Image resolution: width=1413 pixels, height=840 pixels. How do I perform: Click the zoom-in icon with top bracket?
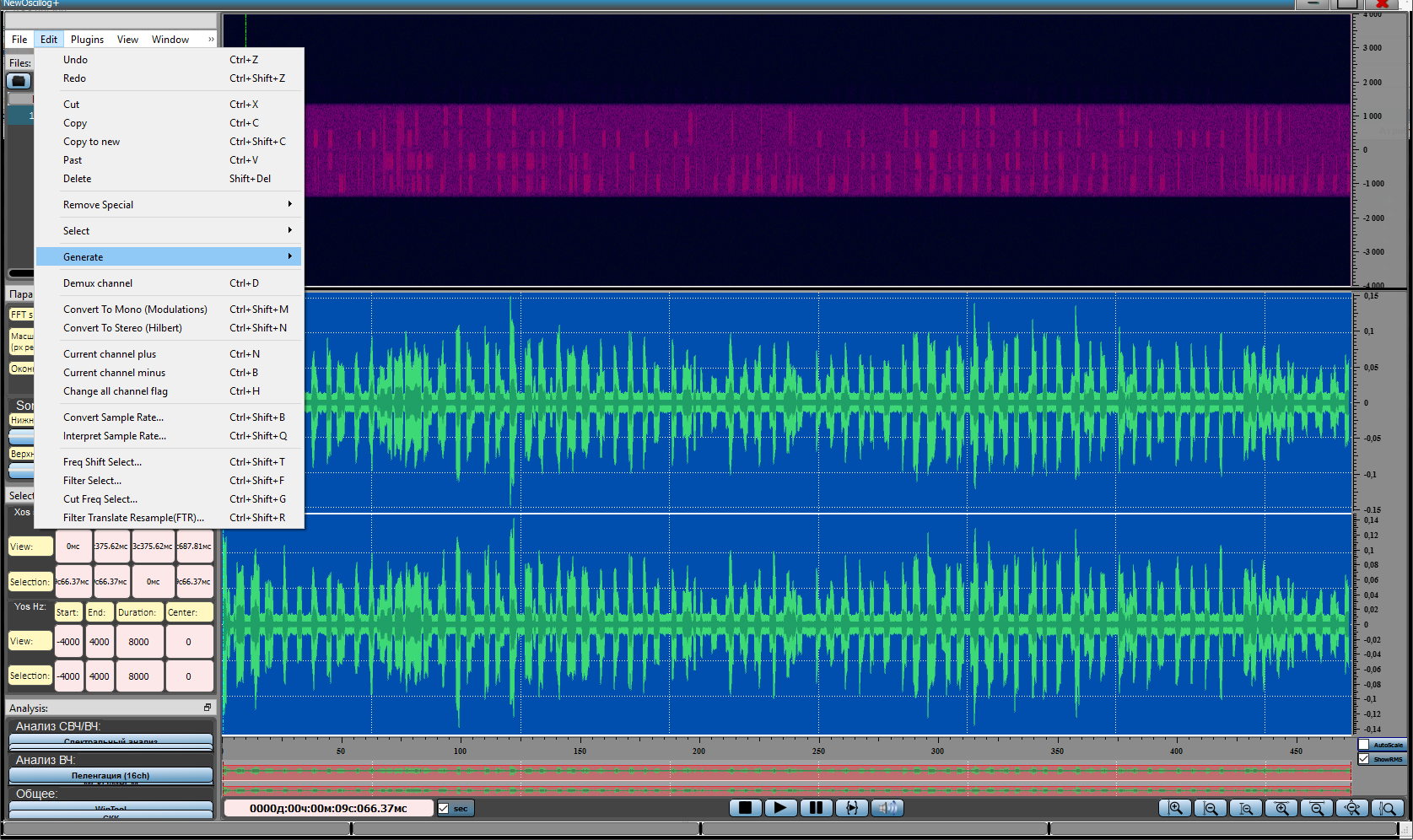point(1281,808)
